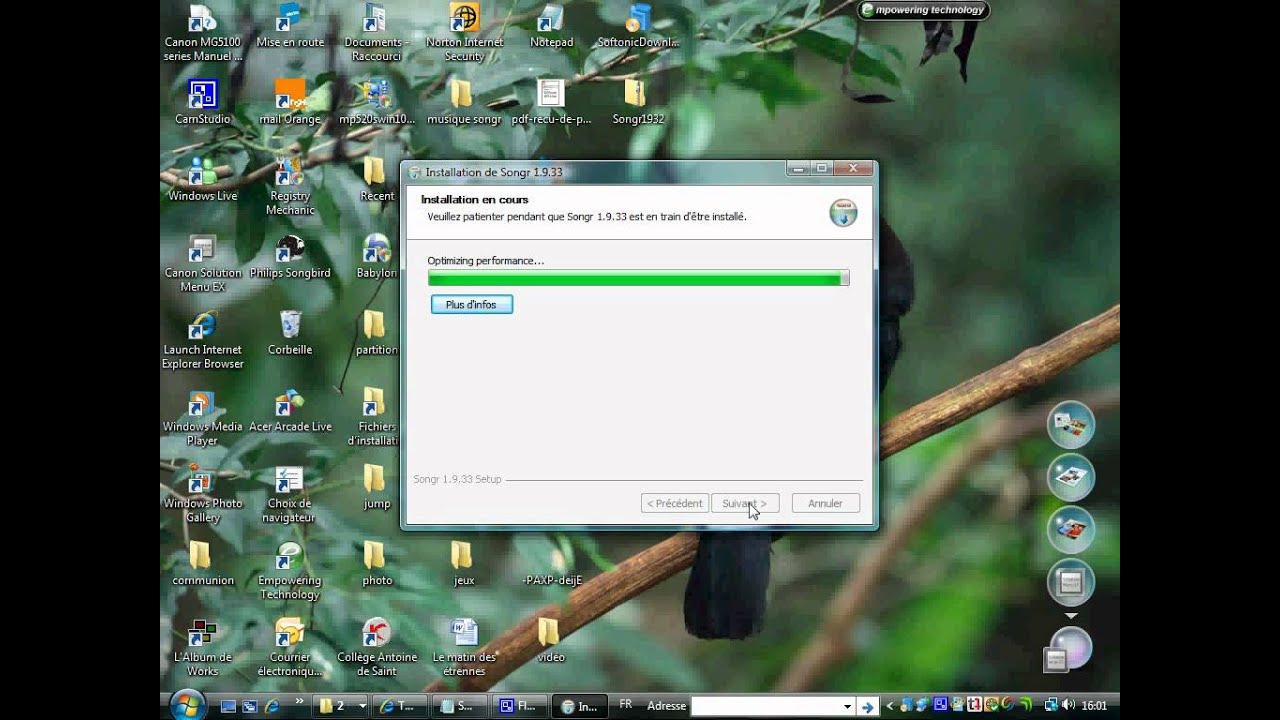The width and height of the screenshot is (1280, 720).
Task: Click the Empowering Technology top bar
Action: [924, 10]
